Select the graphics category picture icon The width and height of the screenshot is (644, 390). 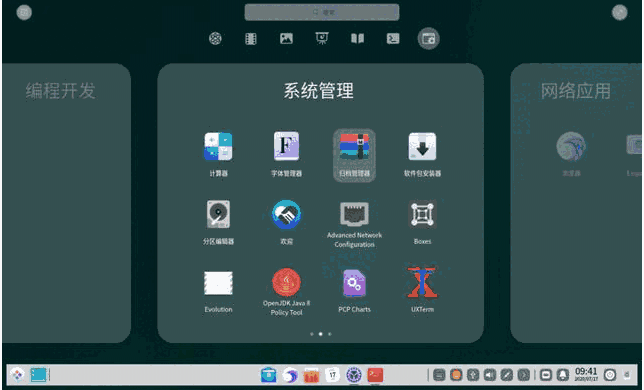coord(286,39)
